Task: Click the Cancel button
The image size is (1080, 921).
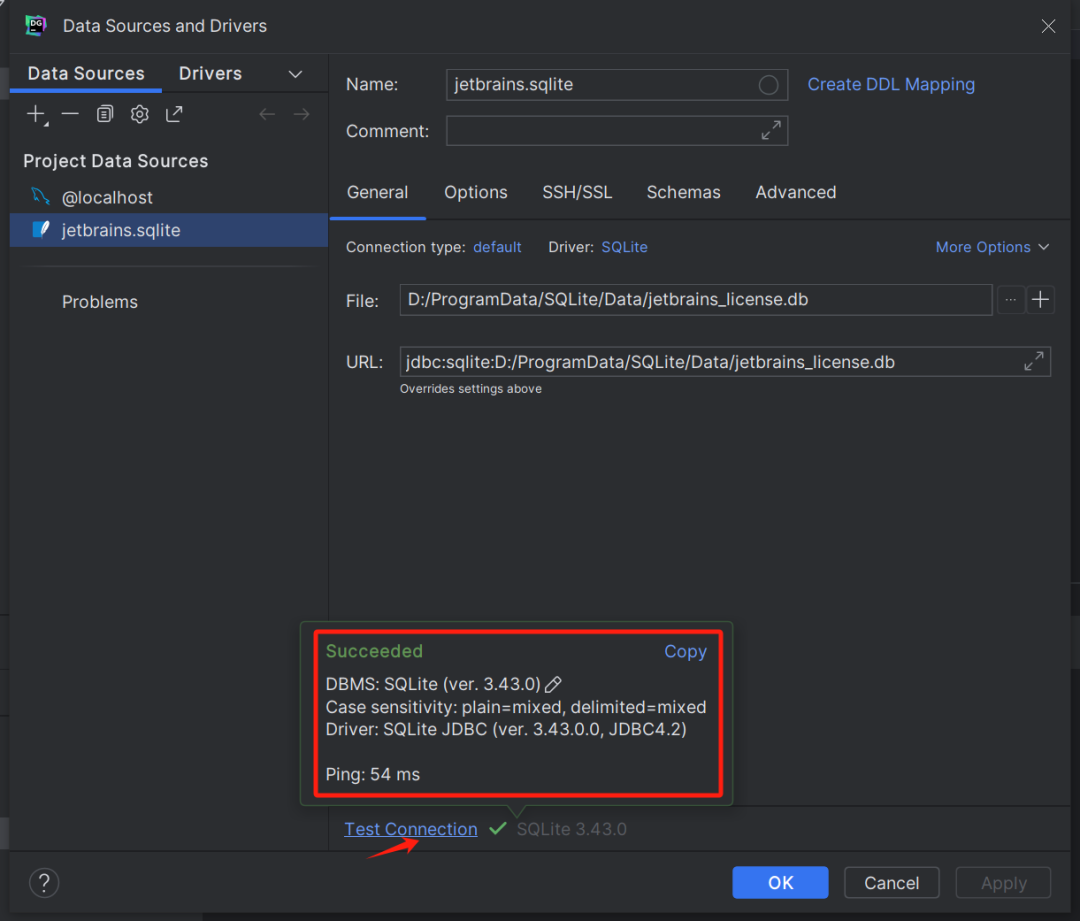Action: (x=891, y=882)
